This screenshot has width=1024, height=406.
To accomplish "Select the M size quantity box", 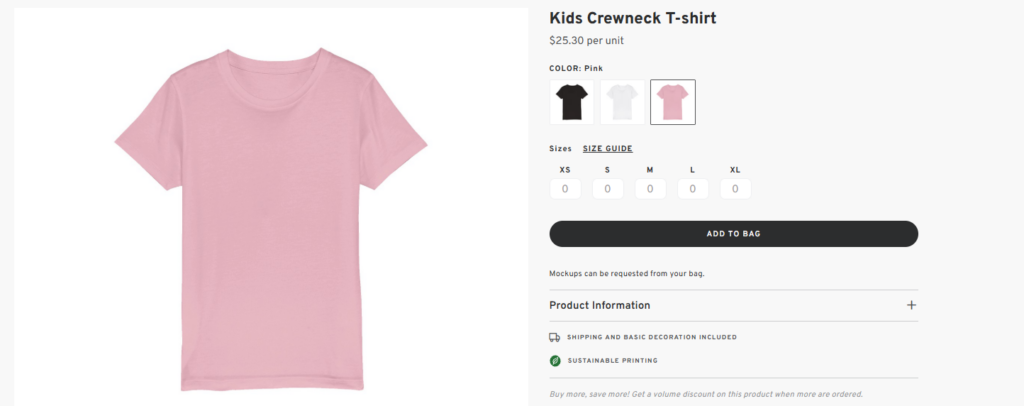I will (x=650, y=188).
